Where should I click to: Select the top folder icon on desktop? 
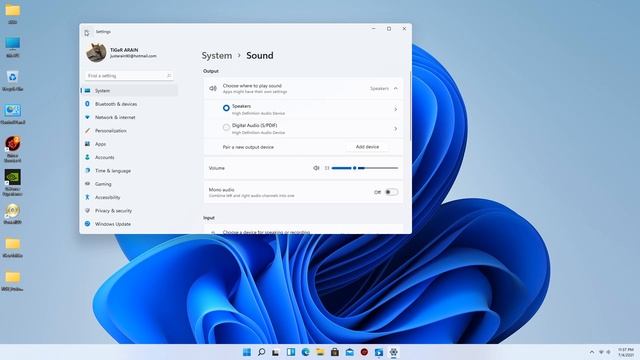[13, 13]
